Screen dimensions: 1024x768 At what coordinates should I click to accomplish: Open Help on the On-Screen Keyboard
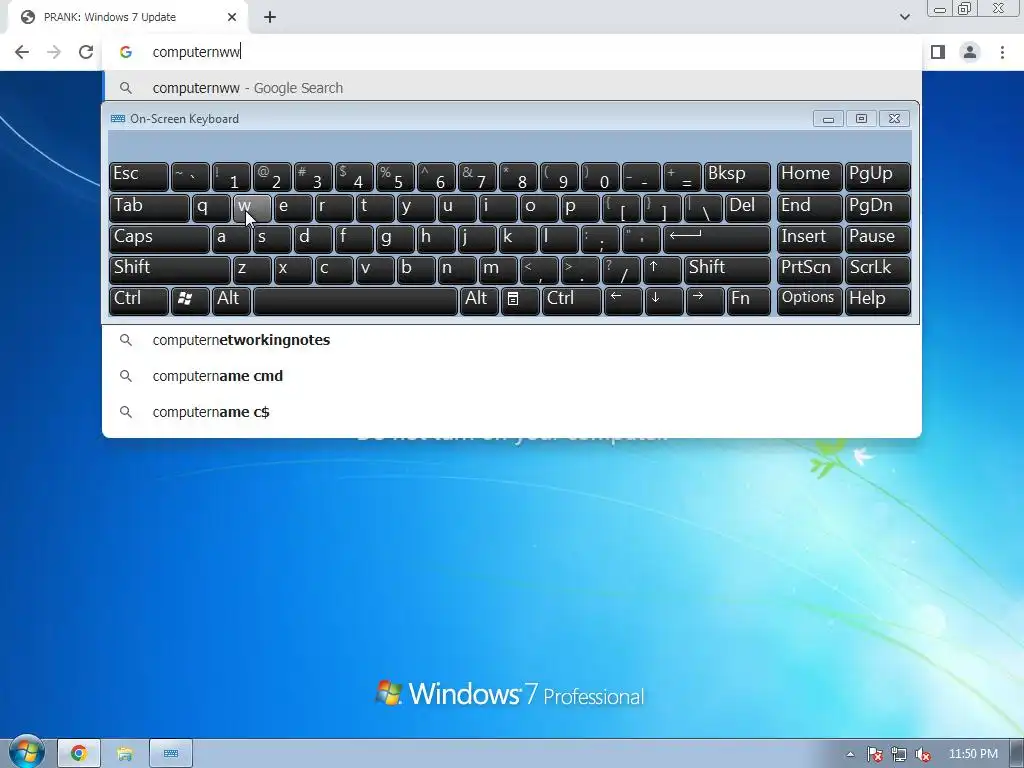pos(877,301)
